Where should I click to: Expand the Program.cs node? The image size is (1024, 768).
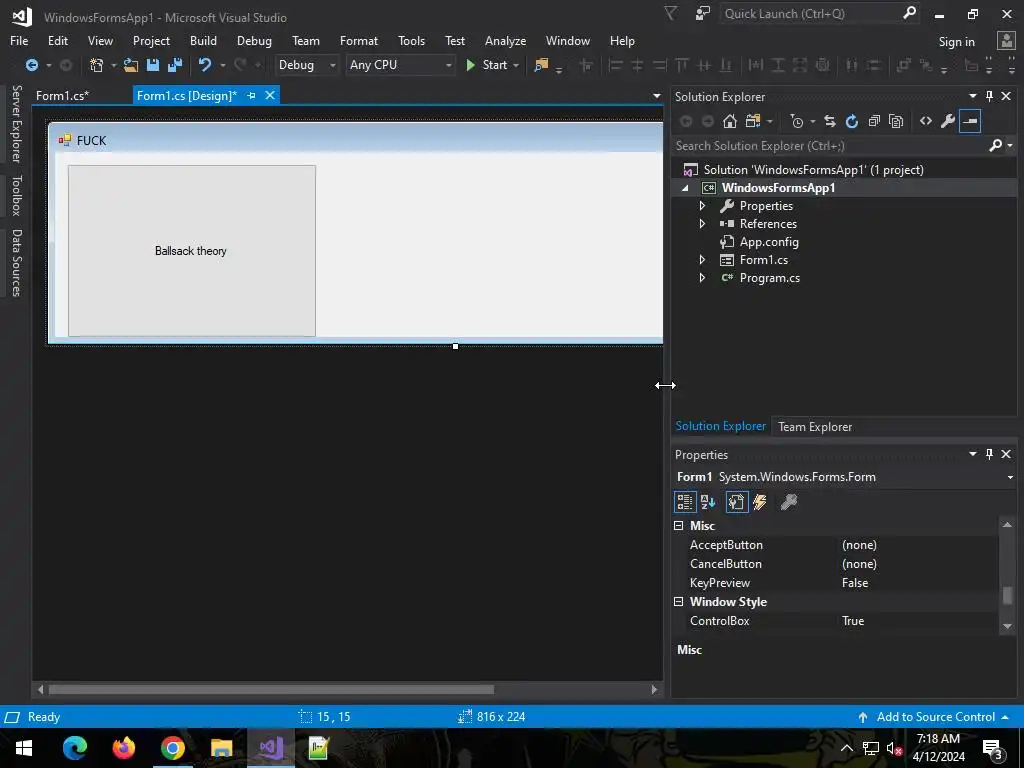coord(702,278)
